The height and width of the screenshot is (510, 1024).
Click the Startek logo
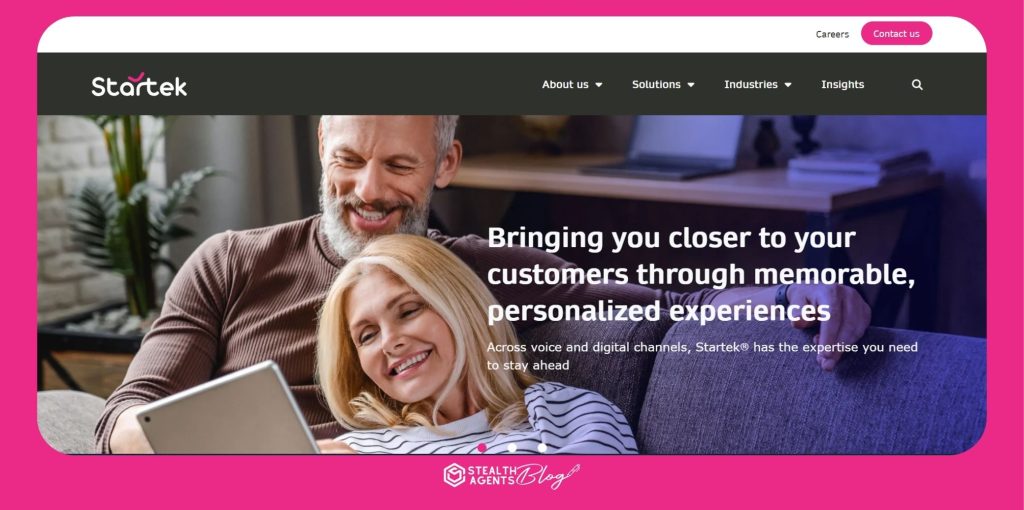click(139, 84)
